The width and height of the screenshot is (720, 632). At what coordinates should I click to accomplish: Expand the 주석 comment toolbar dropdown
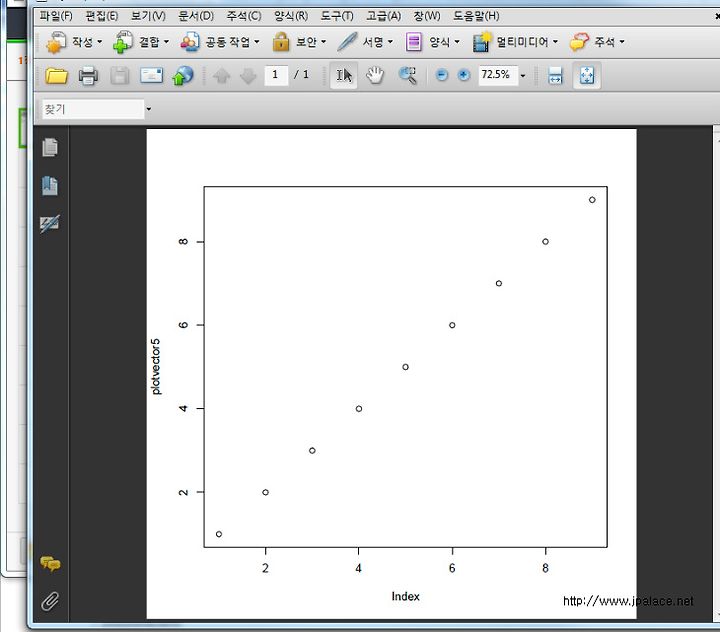click(622, 42)
